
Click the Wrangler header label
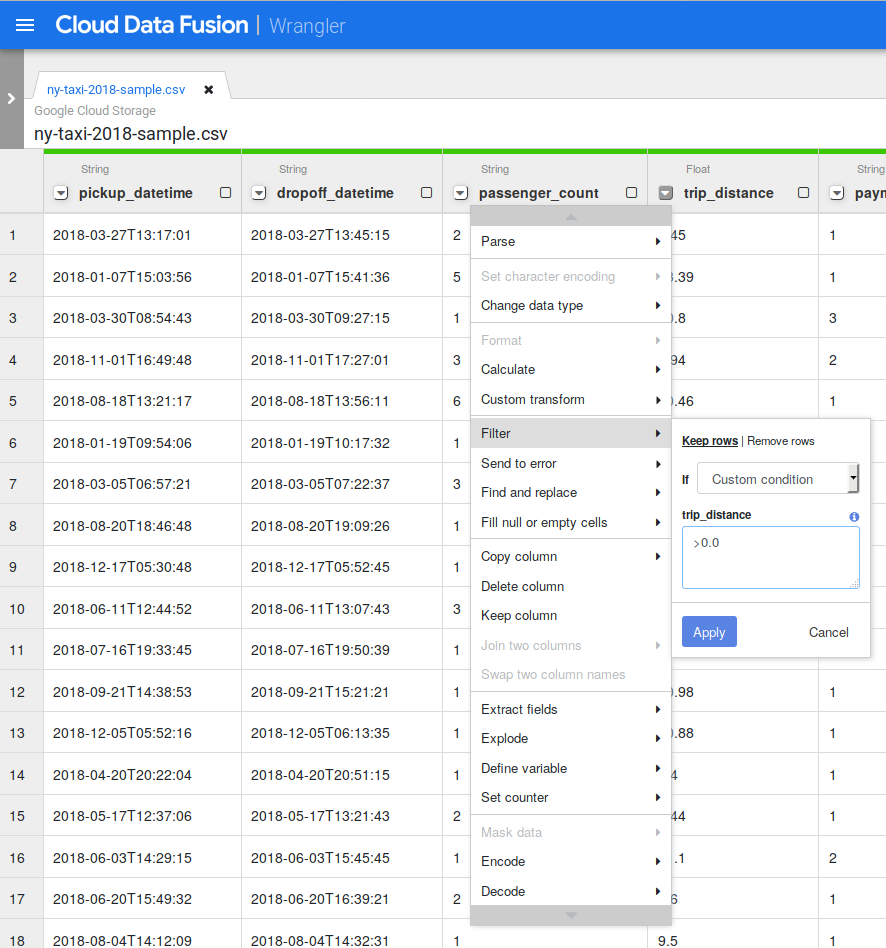point(307,26)
